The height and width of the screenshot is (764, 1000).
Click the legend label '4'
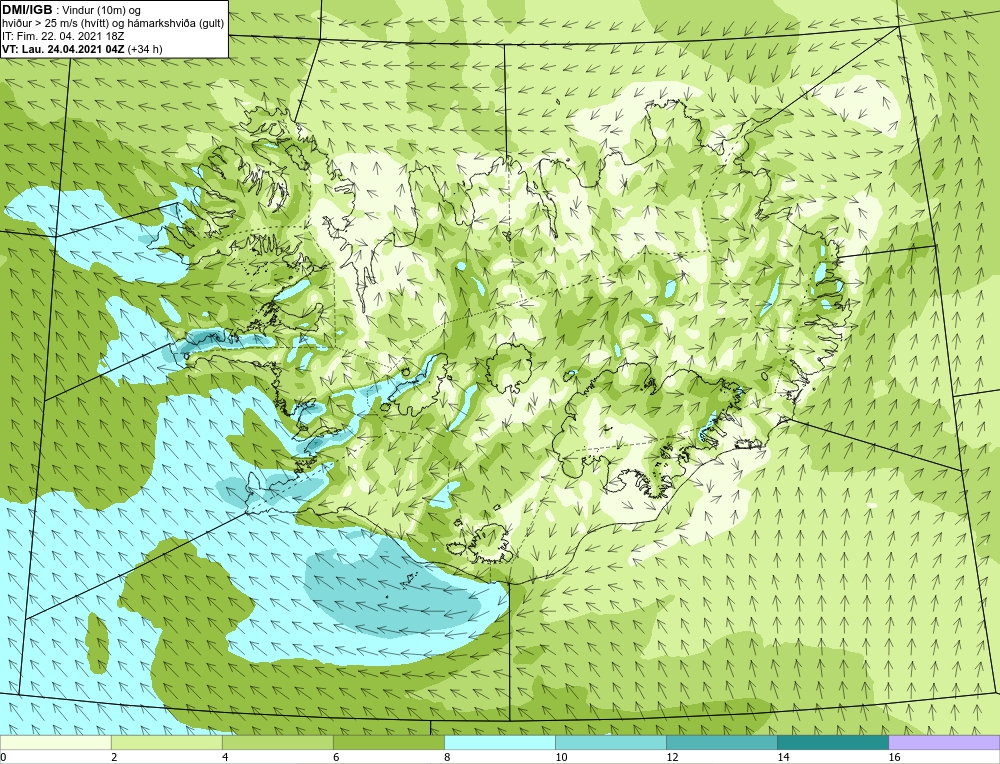pos(225,757)
